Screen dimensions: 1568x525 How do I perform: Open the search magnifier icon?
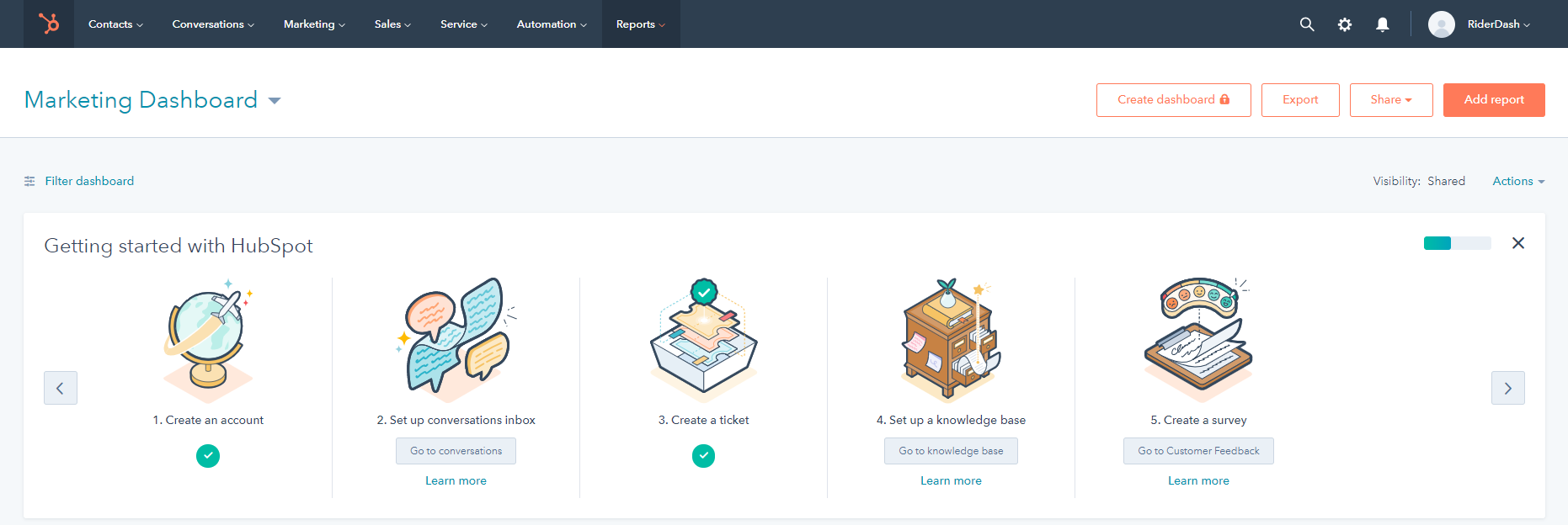tap(1307, 24)
